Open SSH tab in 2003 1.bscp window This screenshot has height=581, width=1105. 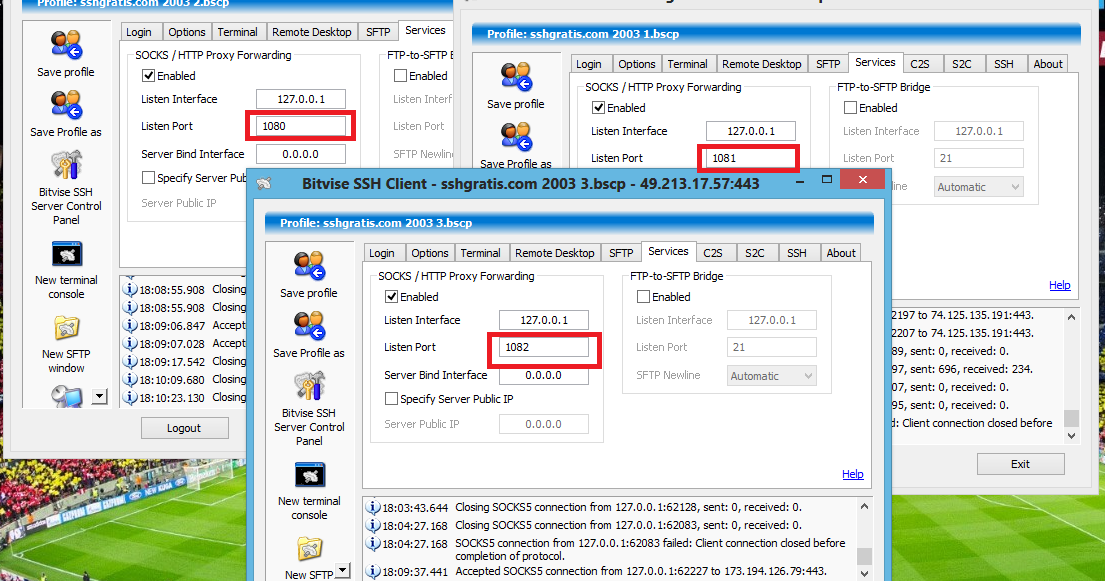click(x=1004, y=64)
